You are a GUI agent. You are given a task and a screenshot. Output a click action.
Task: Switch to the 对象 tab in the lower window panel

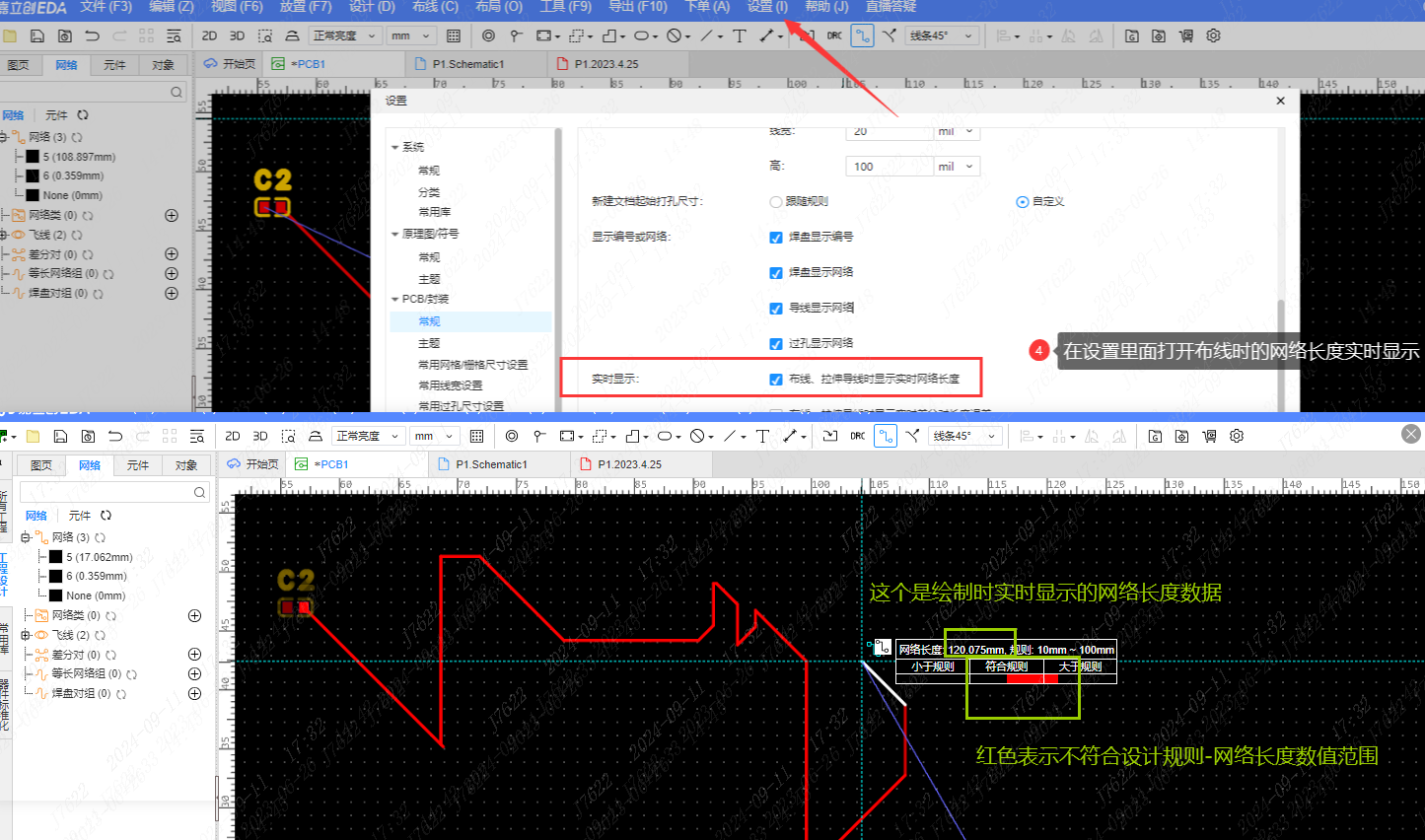click(x=186, y=465)
